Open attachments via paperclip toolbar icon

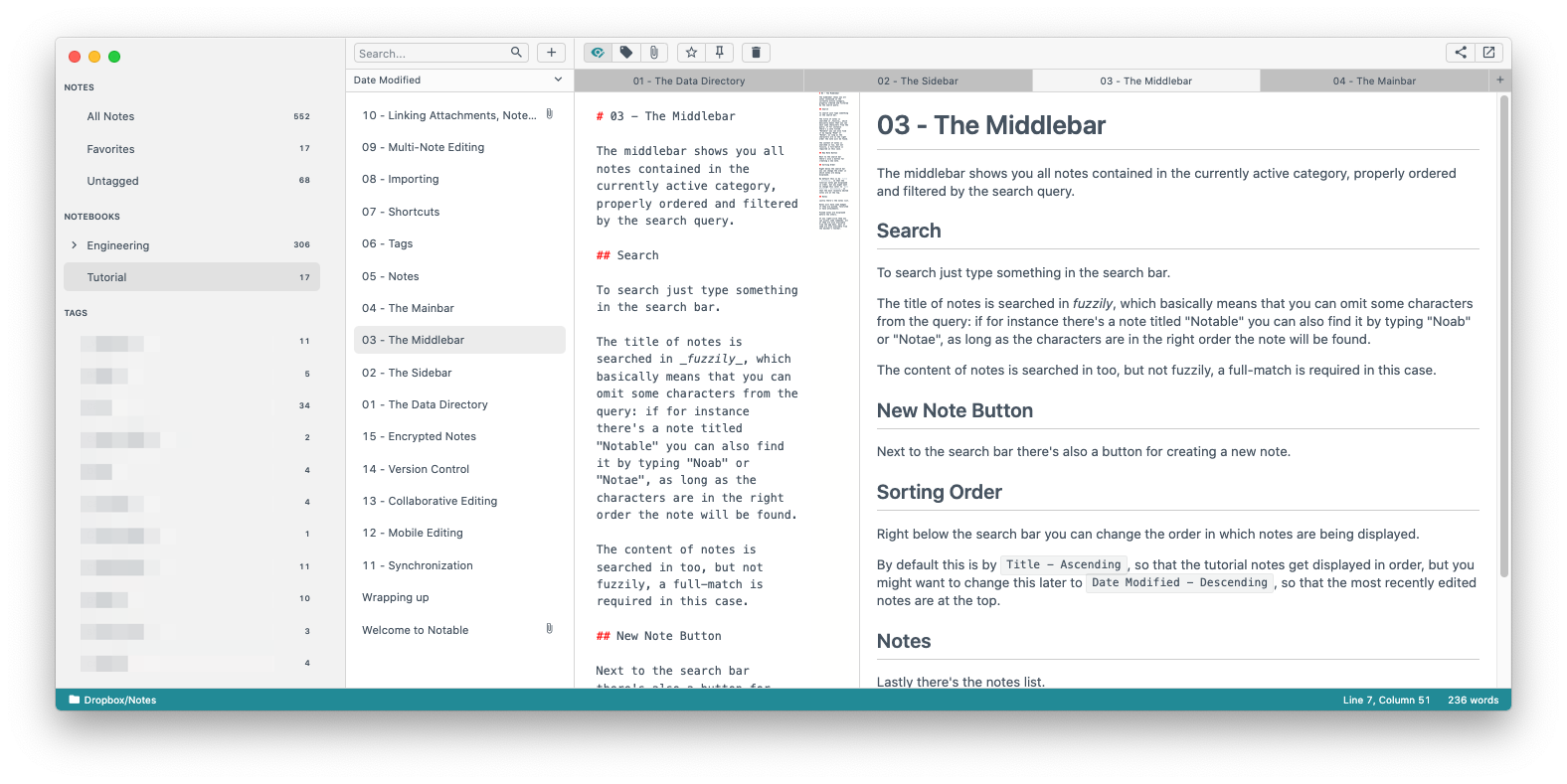point(653,53)
